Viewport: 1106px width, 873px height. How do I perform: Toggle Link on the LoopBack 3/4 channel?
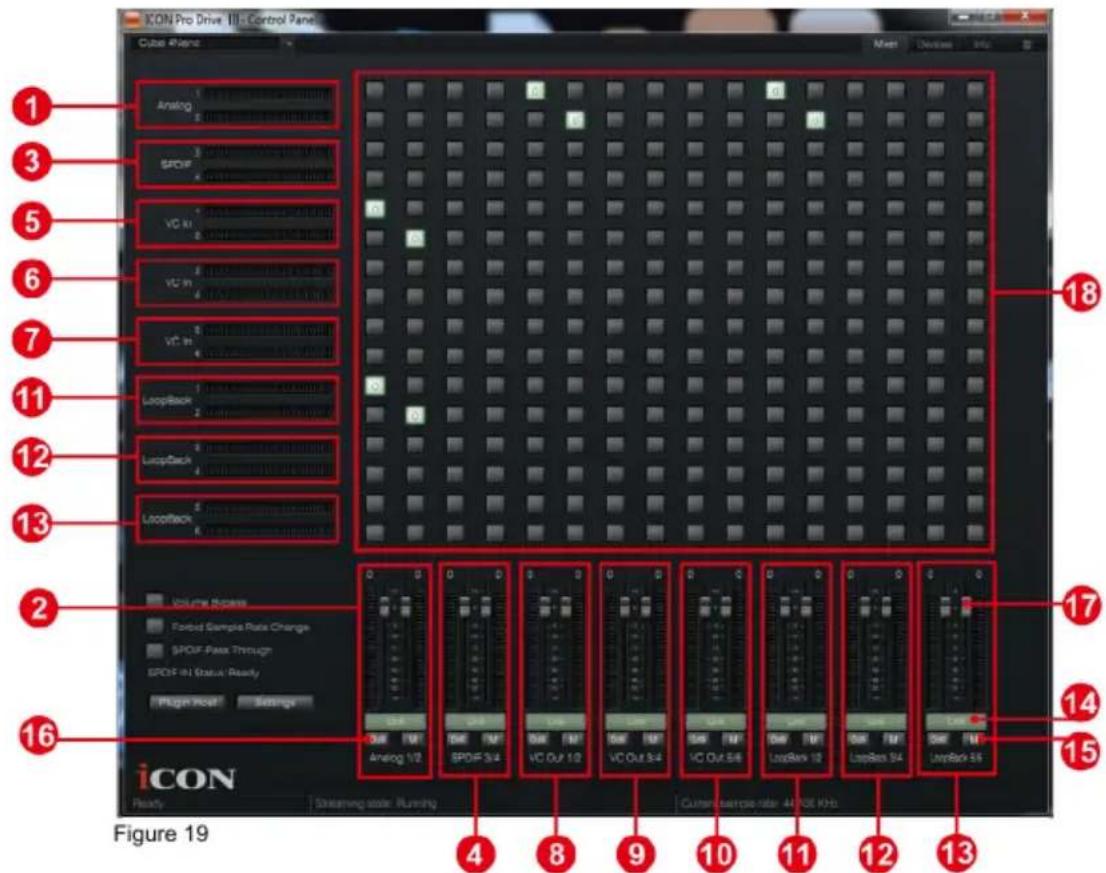click(877, 721)
